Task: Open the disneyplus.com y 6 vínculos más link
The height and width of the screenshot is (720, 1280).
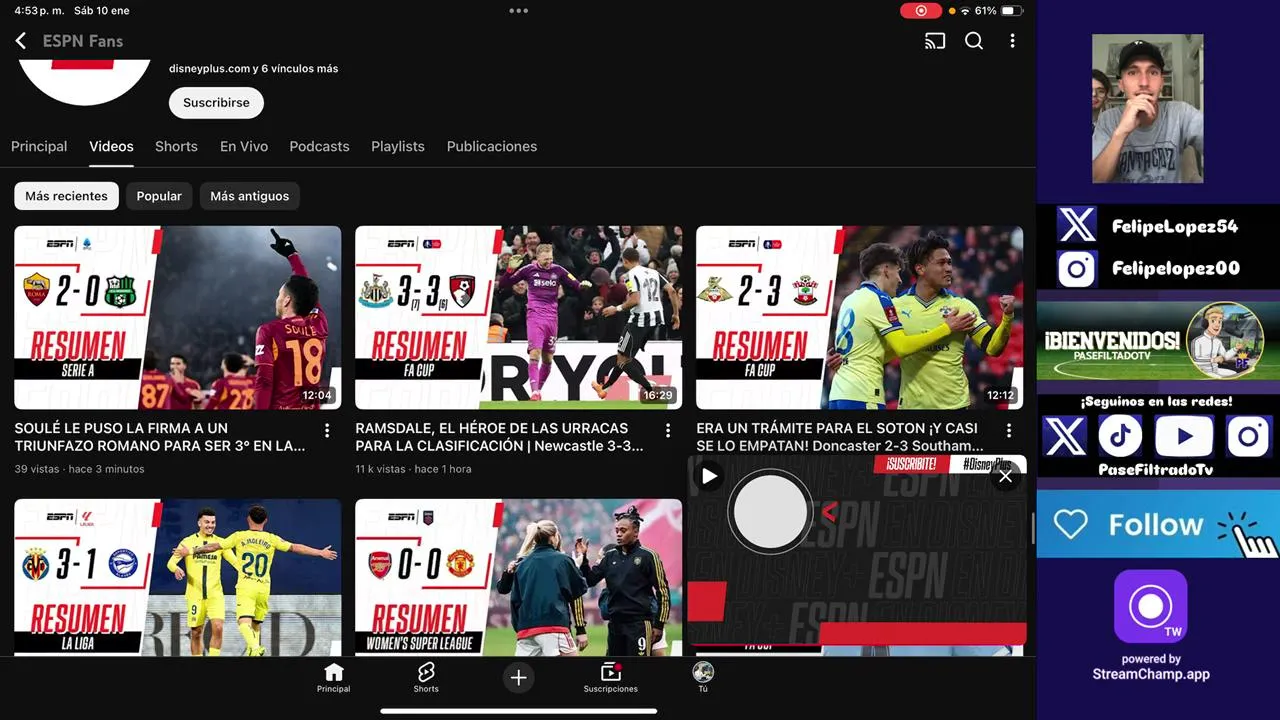Action: (253, 69)
